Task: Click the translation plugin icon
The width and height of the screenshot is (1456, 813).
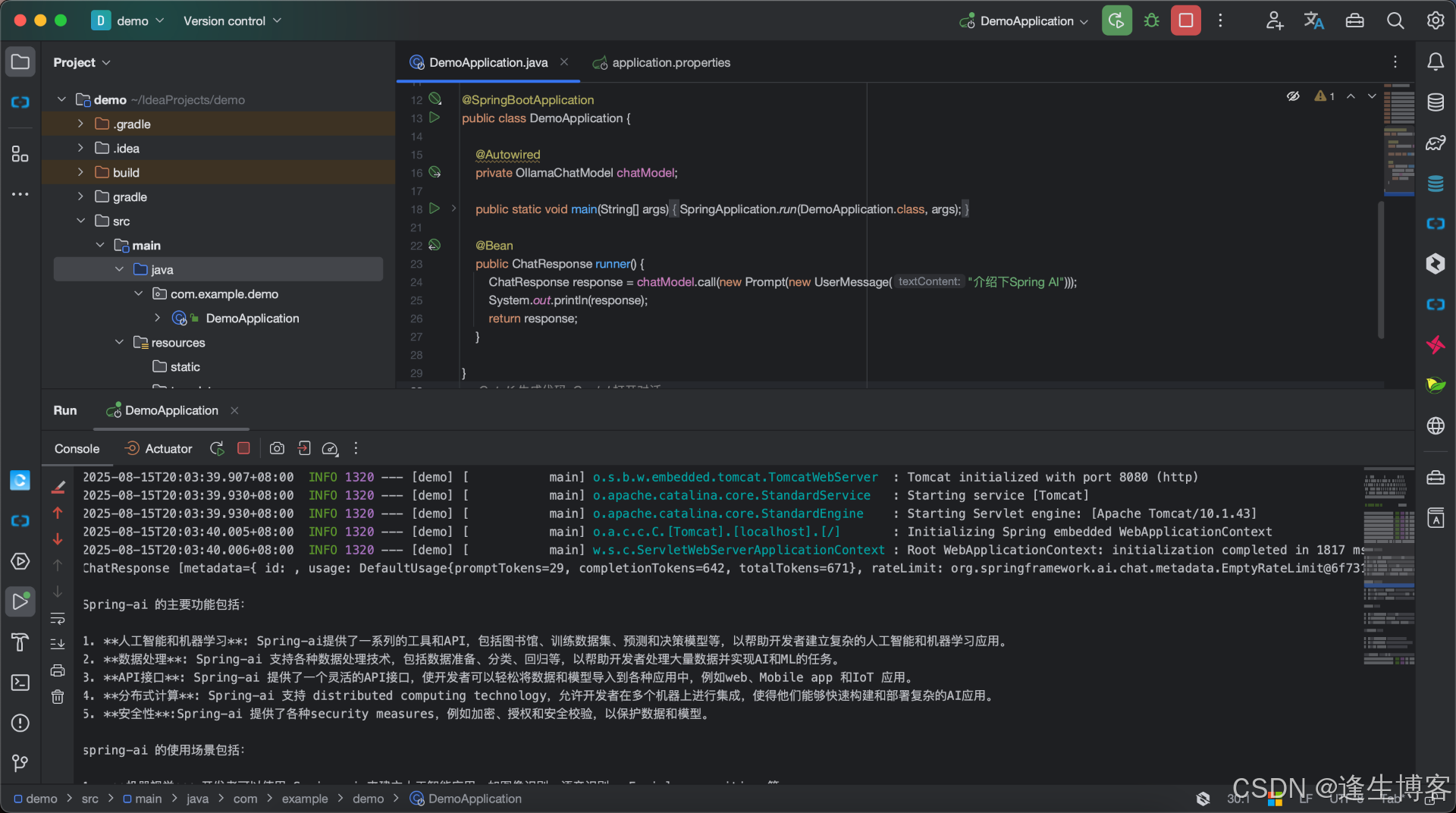Action: (x=1314, y=20)
